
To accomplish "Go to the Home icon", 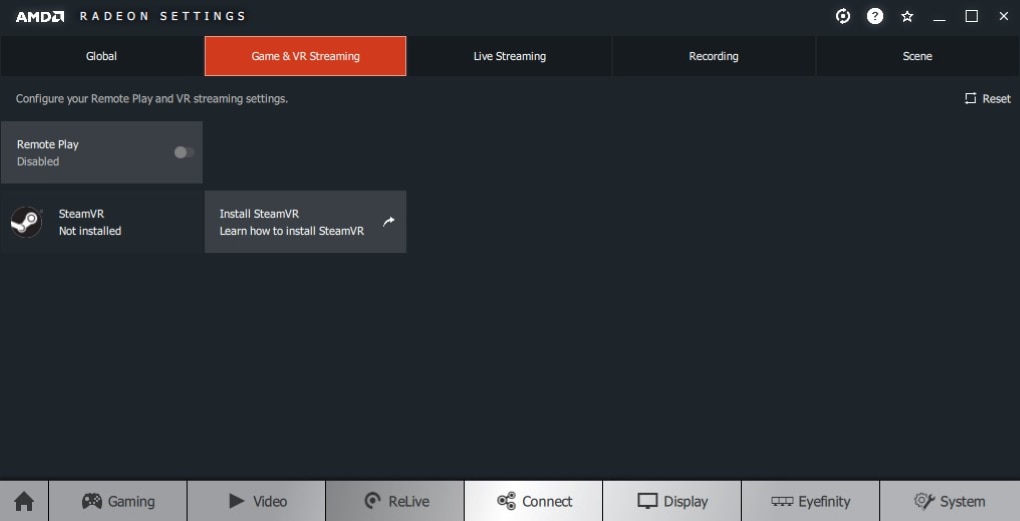I will [24, 501].
